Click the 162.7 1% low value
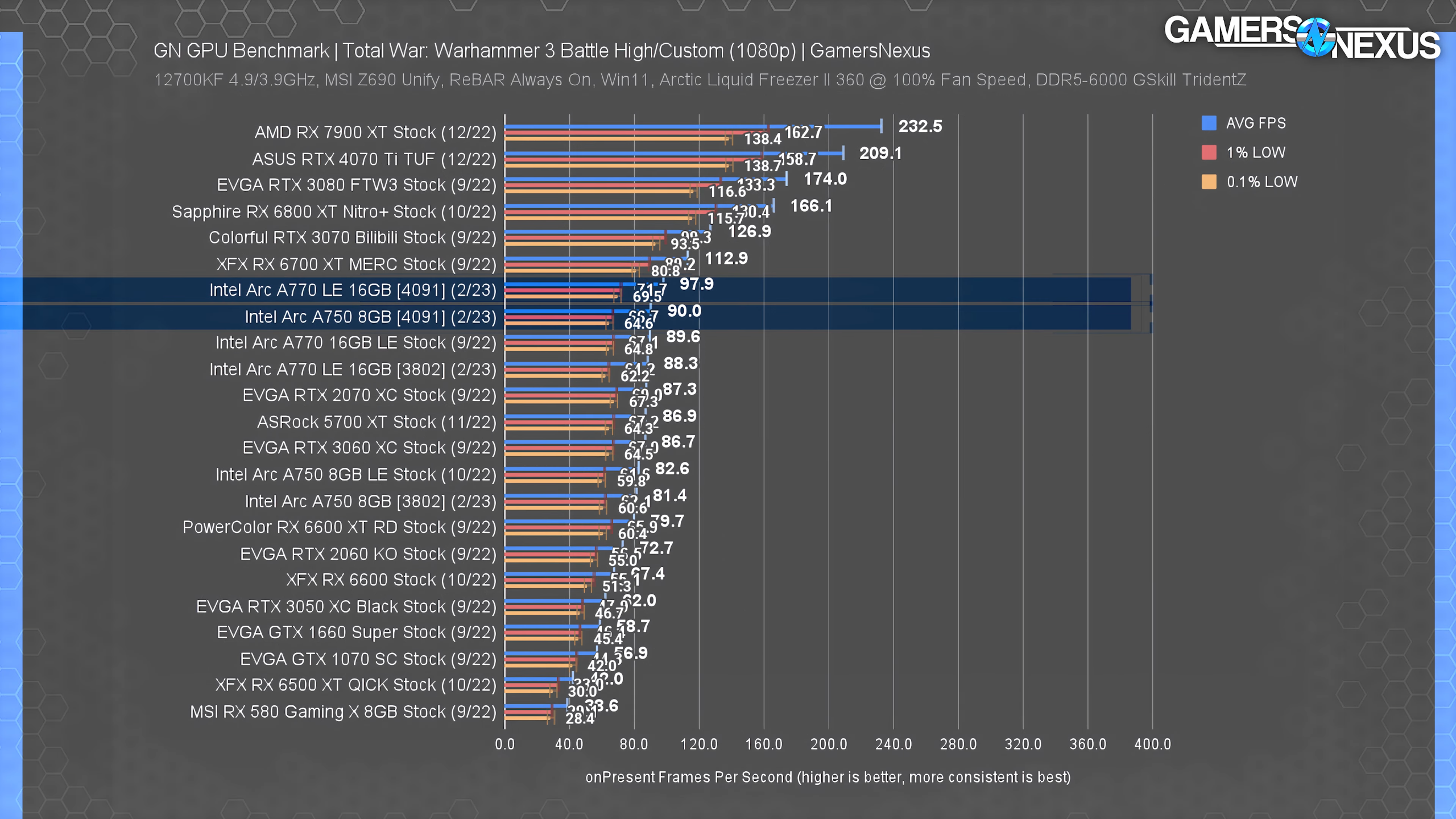This screenshot has width=1456, height=819. pyautogui.click(x=803, y=133)
